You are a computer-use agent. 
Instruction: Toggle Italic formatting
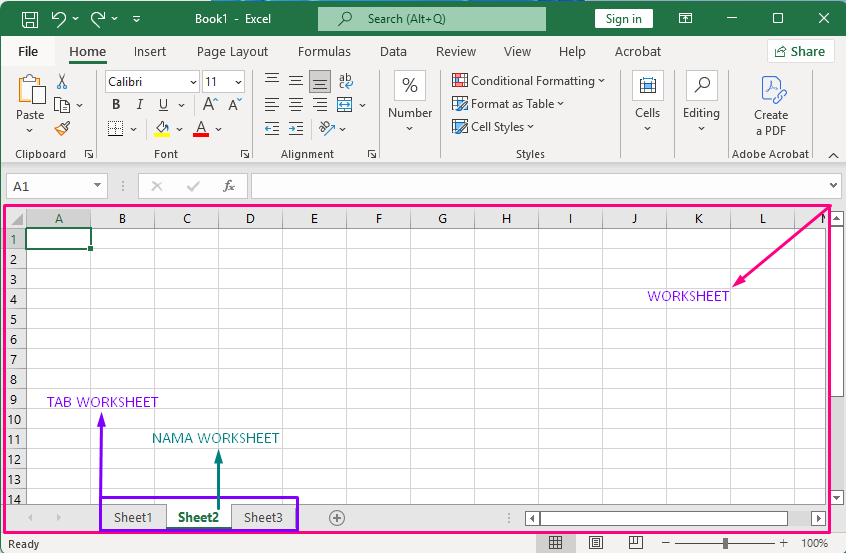point(139,105)
